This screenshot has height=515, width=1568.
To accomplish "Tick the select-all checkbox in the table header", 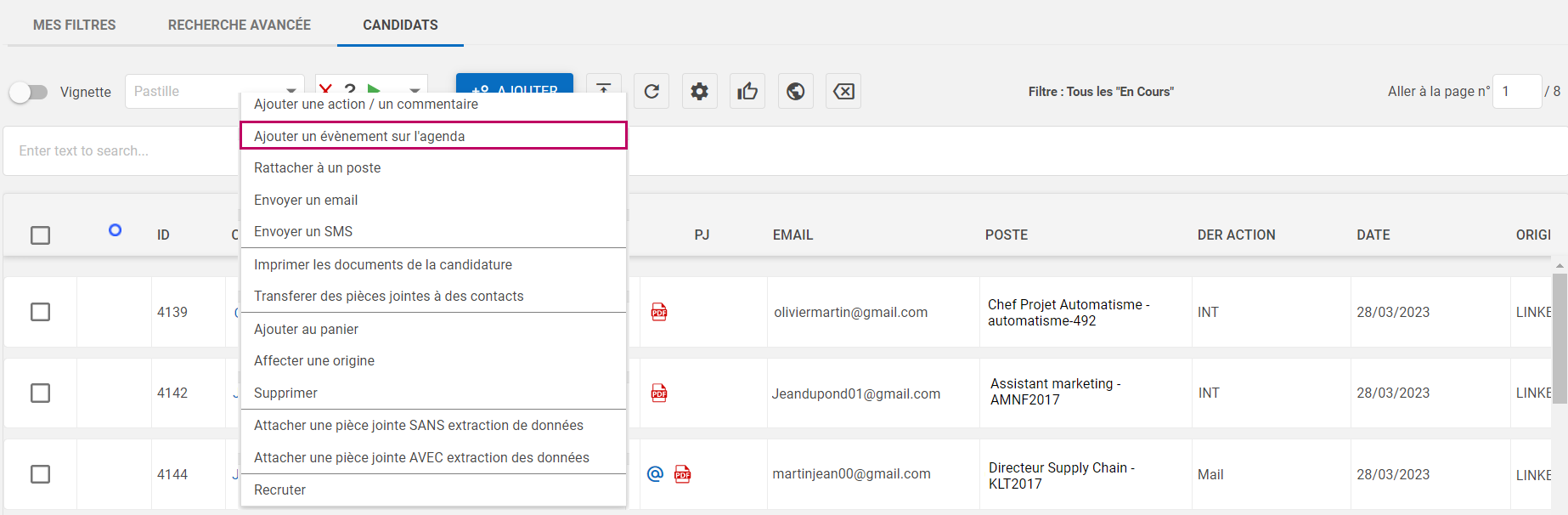I will [x=40, y=235].
